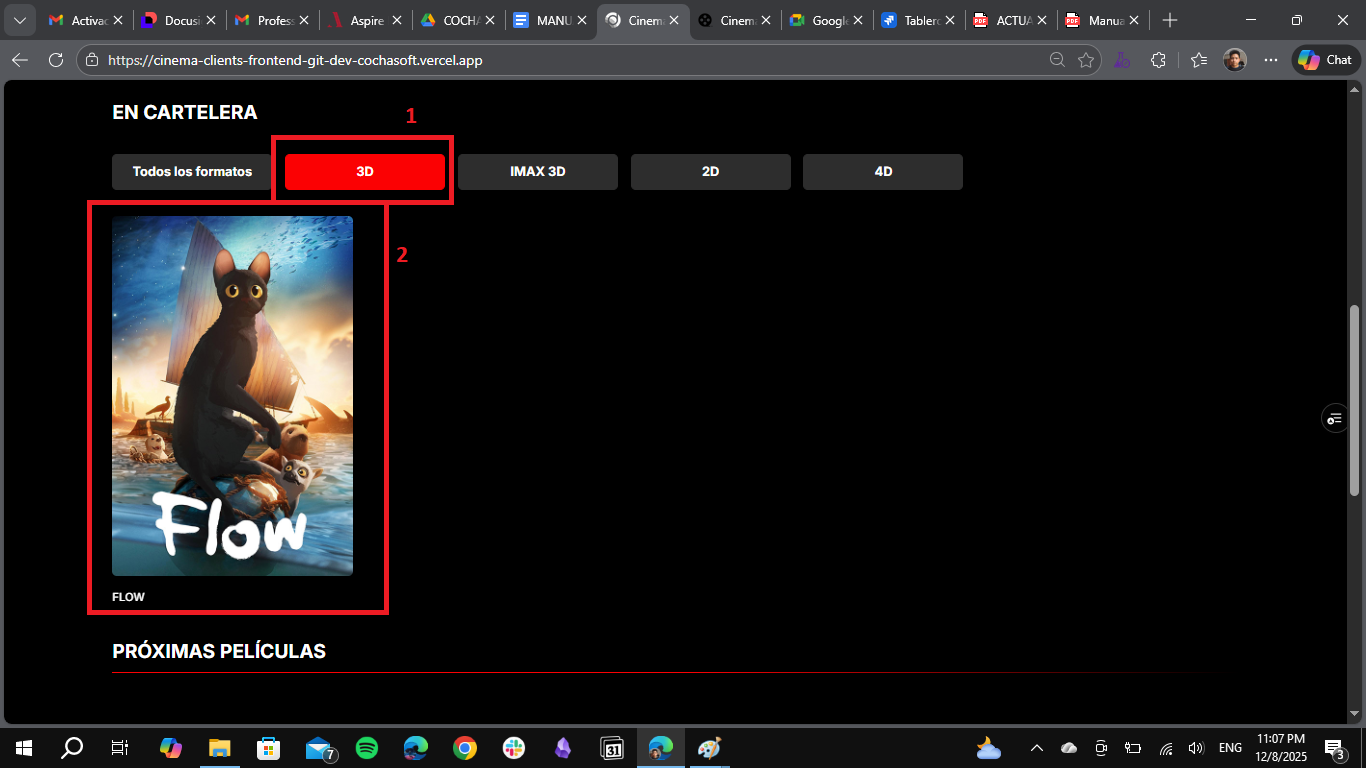
Task: Refresh the cinema page
Action: [55, 59]
